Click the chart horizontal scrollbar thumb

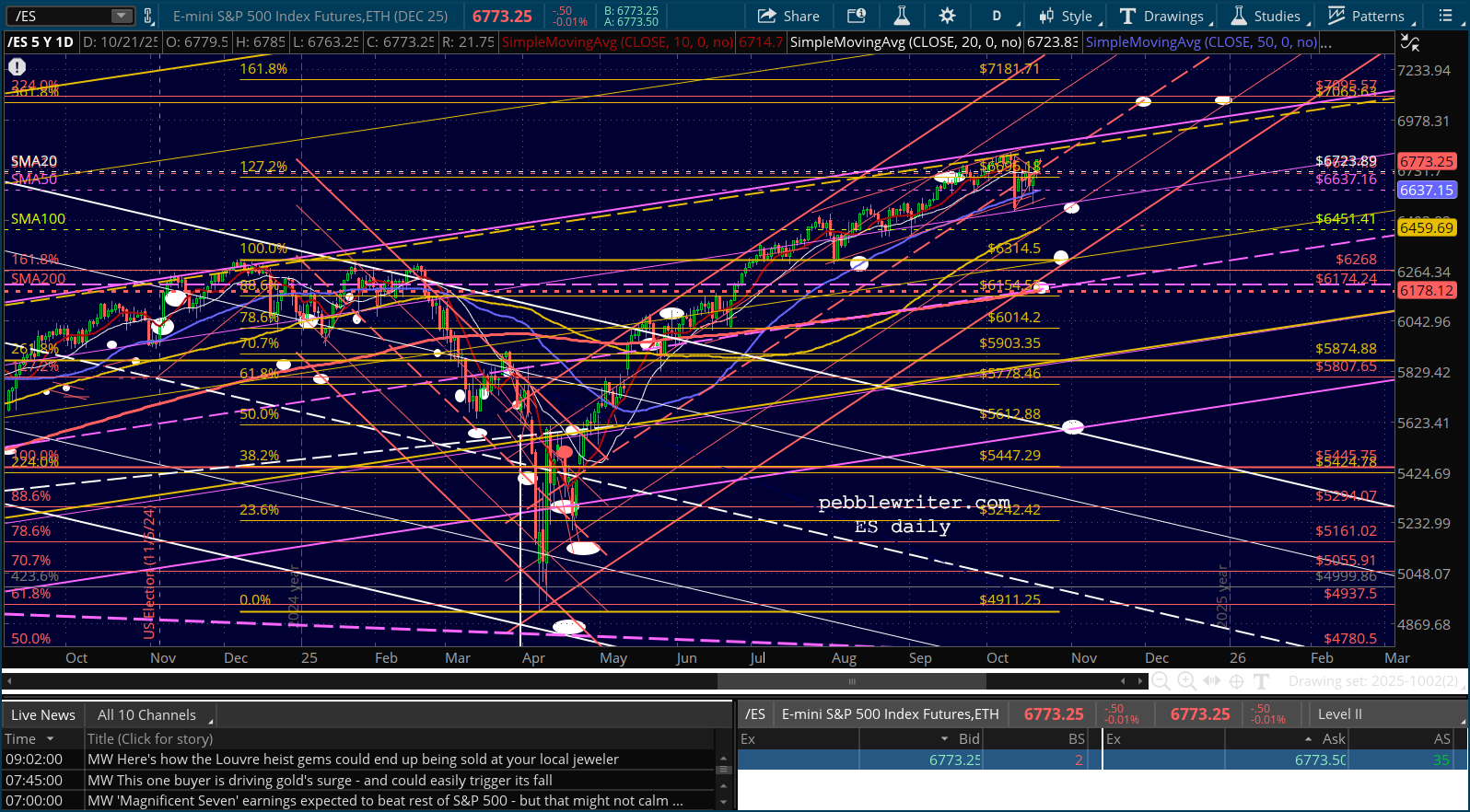coord(852,681)
